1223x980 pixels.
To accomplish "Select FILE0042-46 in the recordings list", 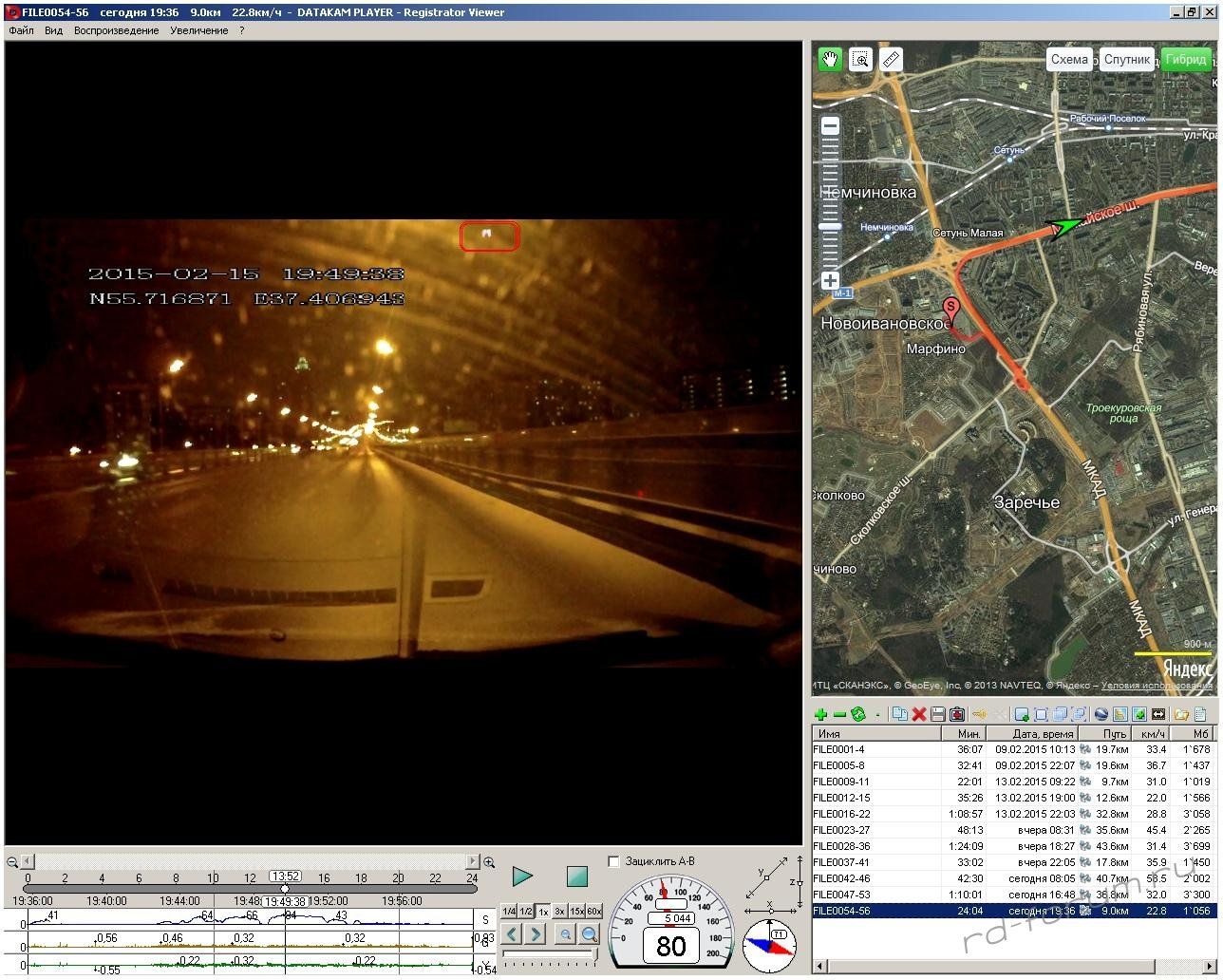I will click(840, 878).
